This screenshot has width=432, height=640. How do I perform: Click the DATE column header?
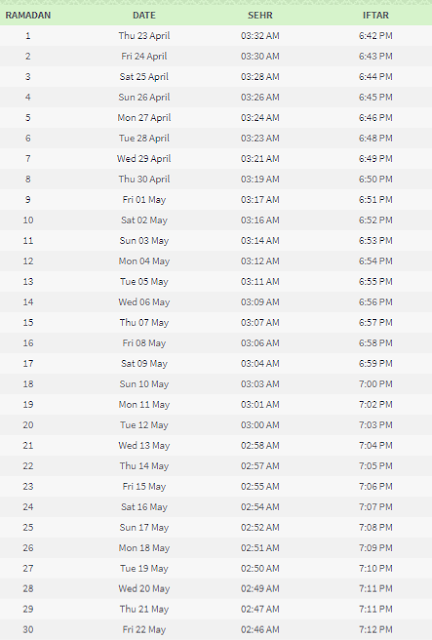[144, 16]
